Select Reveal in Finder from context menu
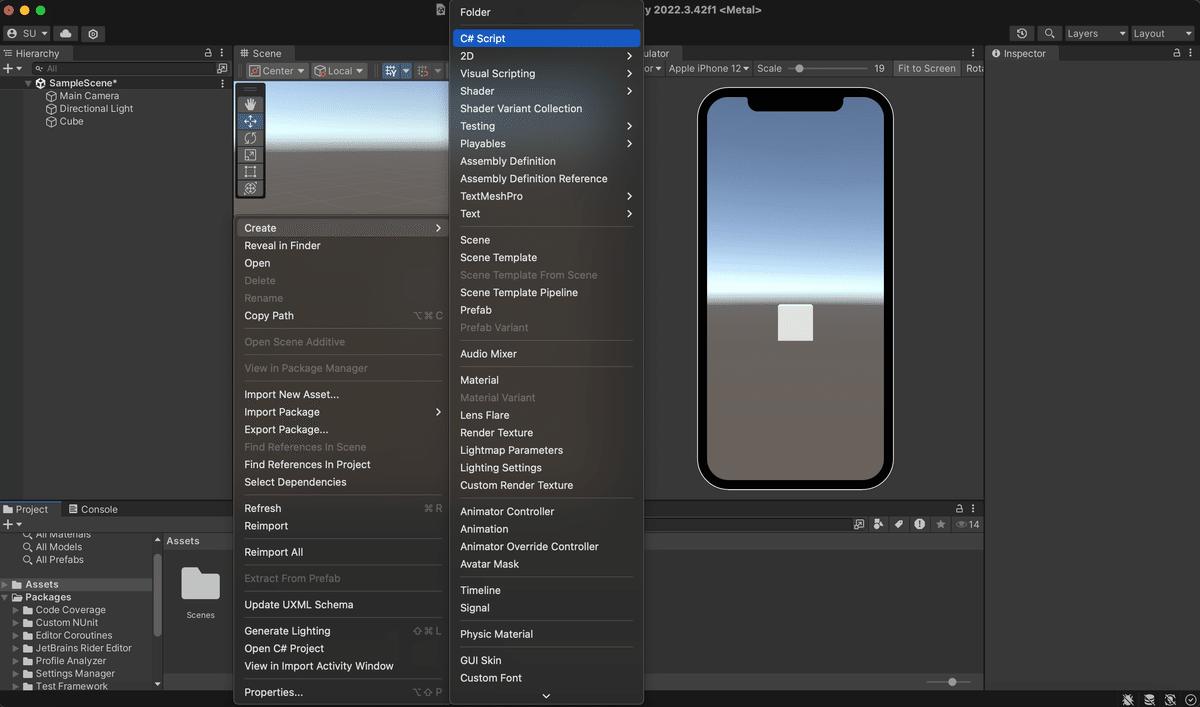Screen dimensions: 1200x707 [x=340, y=246]
